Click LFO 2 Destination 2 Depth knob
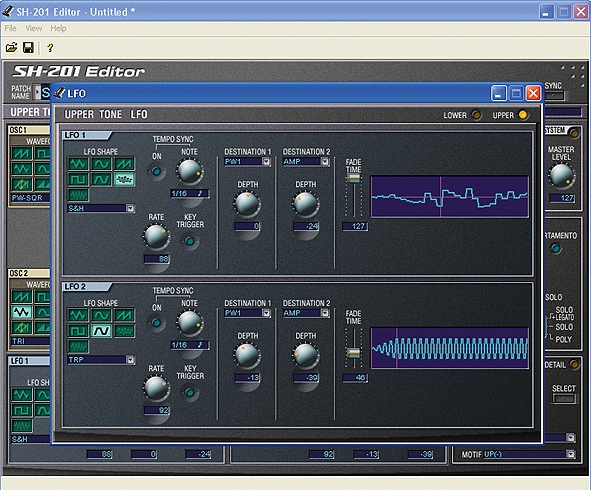This screenshot has height=490, width=591. click(x=306, y=355)
